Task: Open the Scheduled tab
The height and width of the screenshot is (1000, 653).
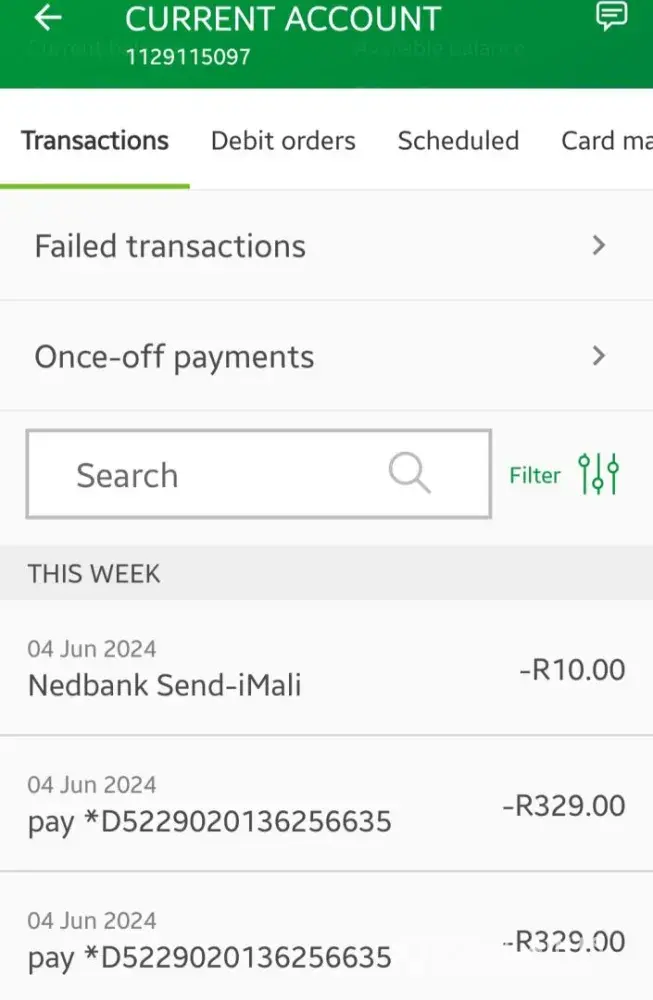Action: coord(458,141)
